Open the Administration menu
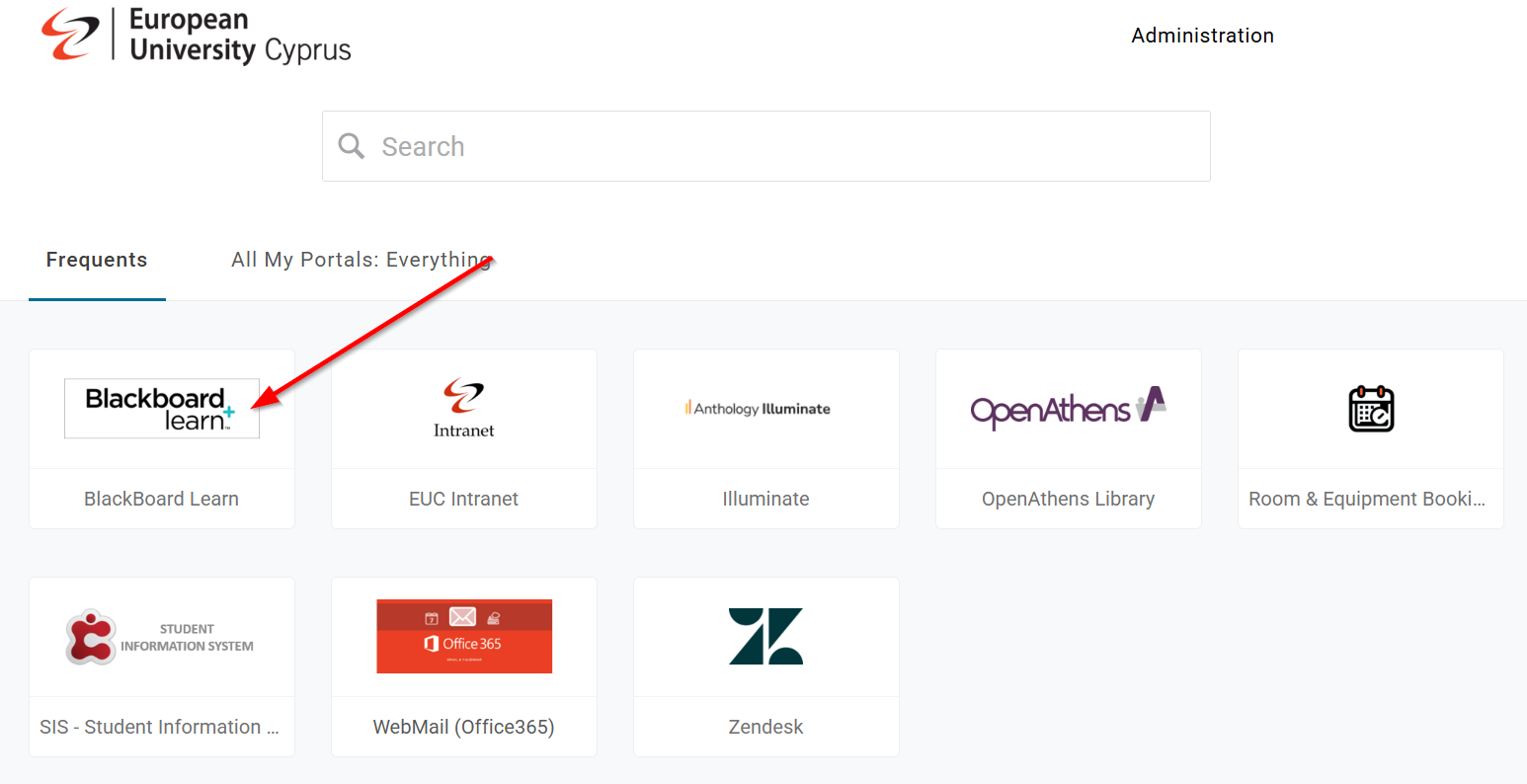1527x784 pixels. tap(1202, 35)
